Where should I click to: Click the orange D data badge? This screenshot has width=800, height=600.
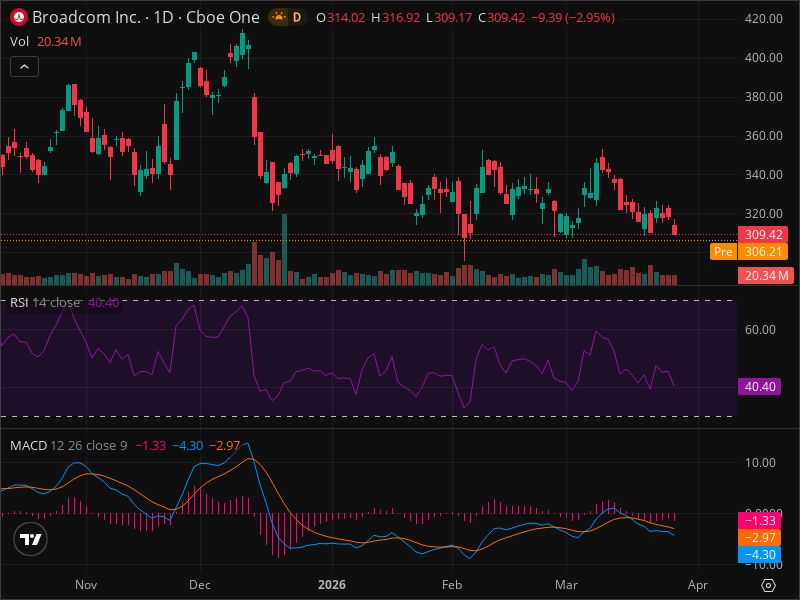pyautogui.click(x=296, y=17)
